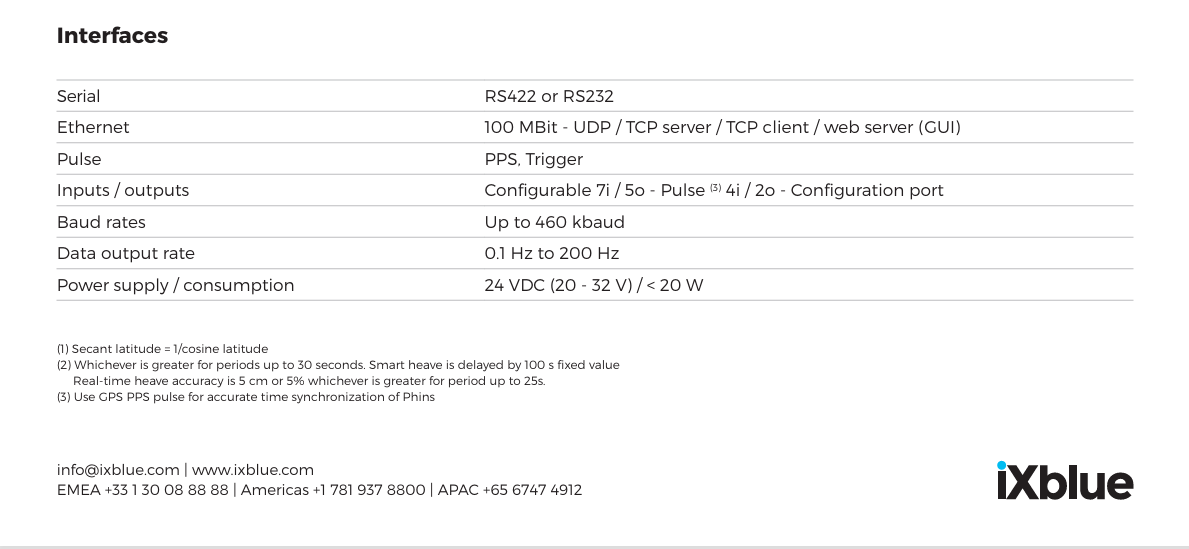Click the 100 MBit Ethernet description
Screen dimensions: 1189x549
[x=723, y=127]
